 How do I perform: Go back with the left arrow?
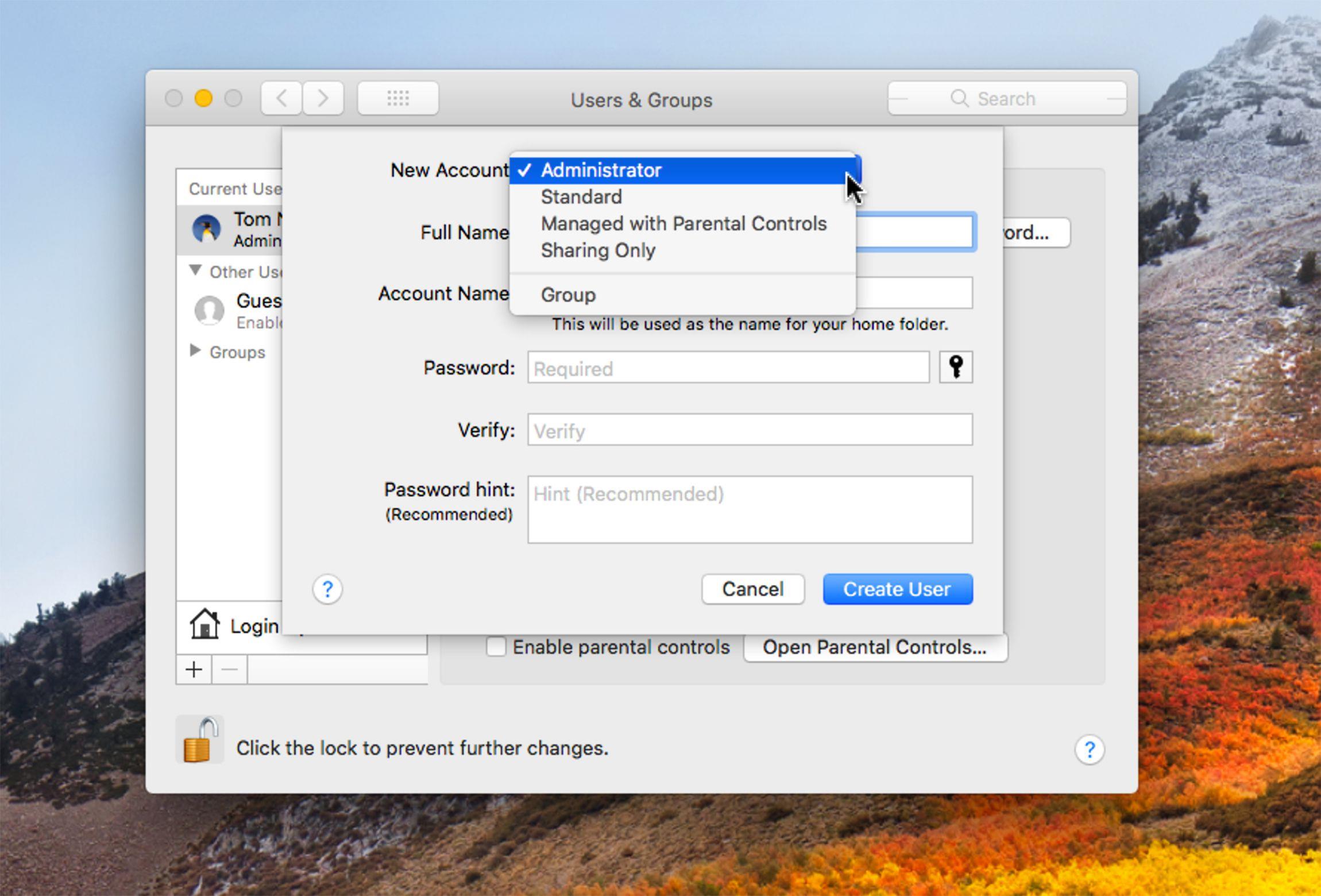281,98
